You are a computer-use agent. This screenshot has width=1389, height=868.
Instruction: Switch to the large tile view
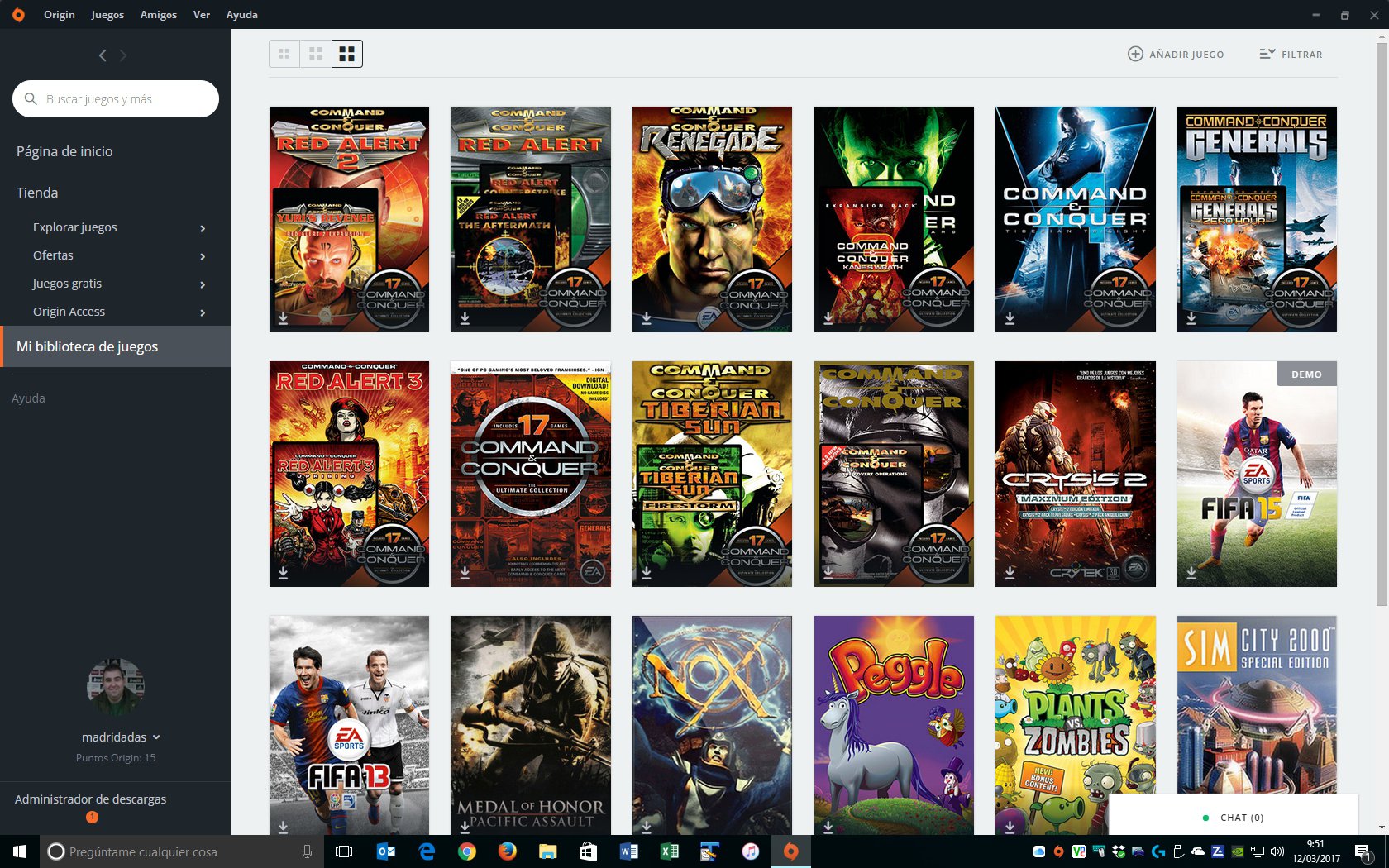[x=347, y=54]
